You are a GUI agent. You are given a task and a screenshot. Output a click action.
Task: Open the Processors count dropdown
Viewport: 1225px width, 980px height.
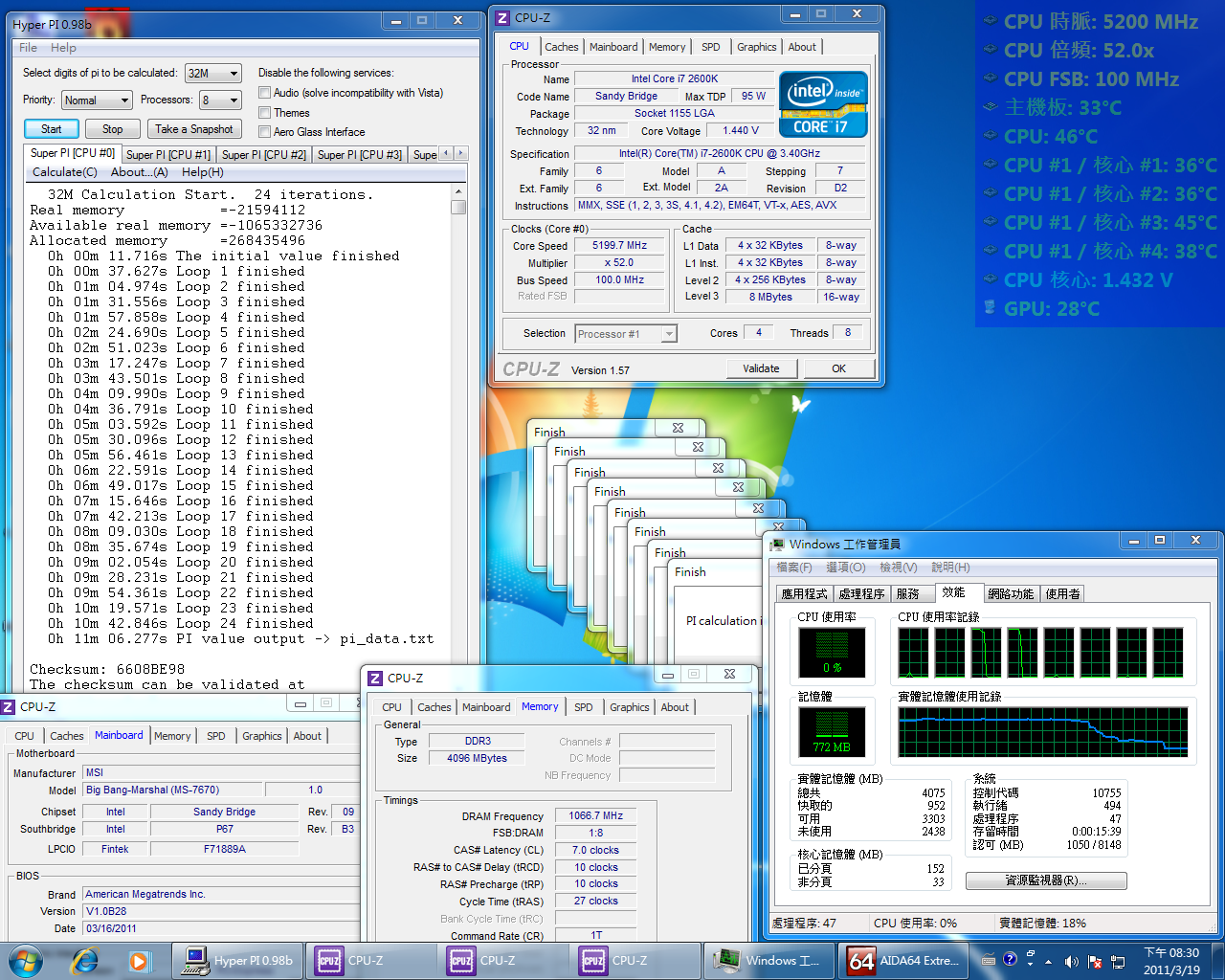(219, 100)
